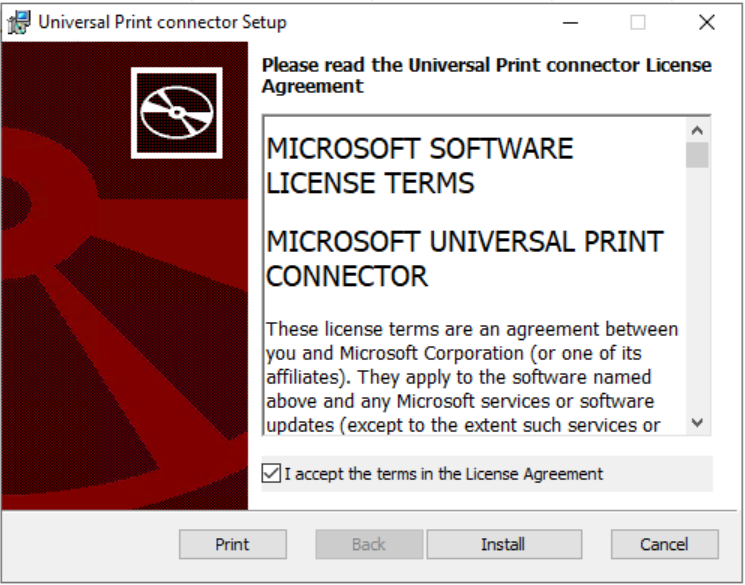
Task: Click the "I accept the terms" label text
Action: 444,474
